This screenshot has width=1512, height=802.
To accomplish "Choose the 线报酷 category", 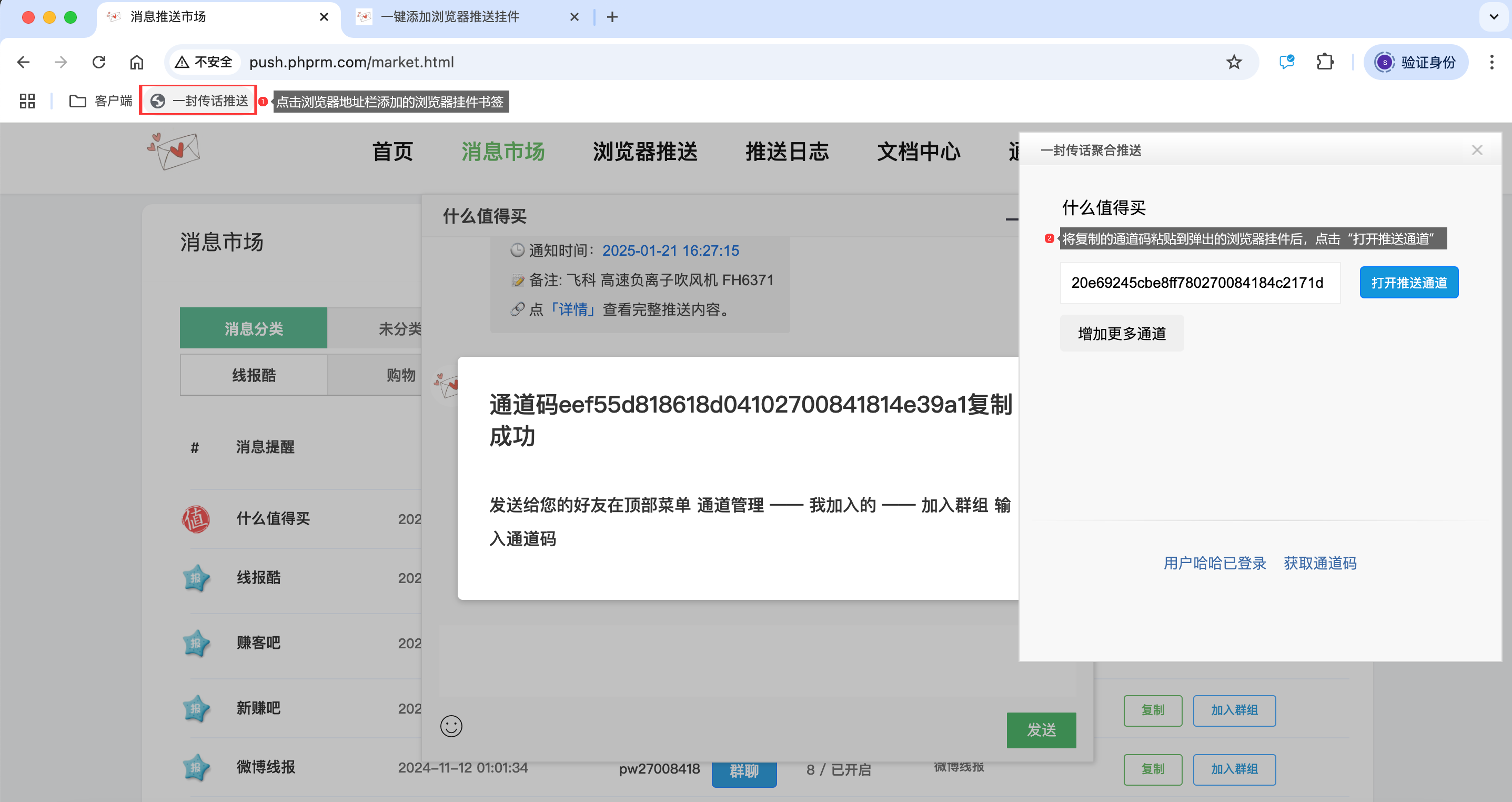I will pyautogui.click(x=254, y=375).
